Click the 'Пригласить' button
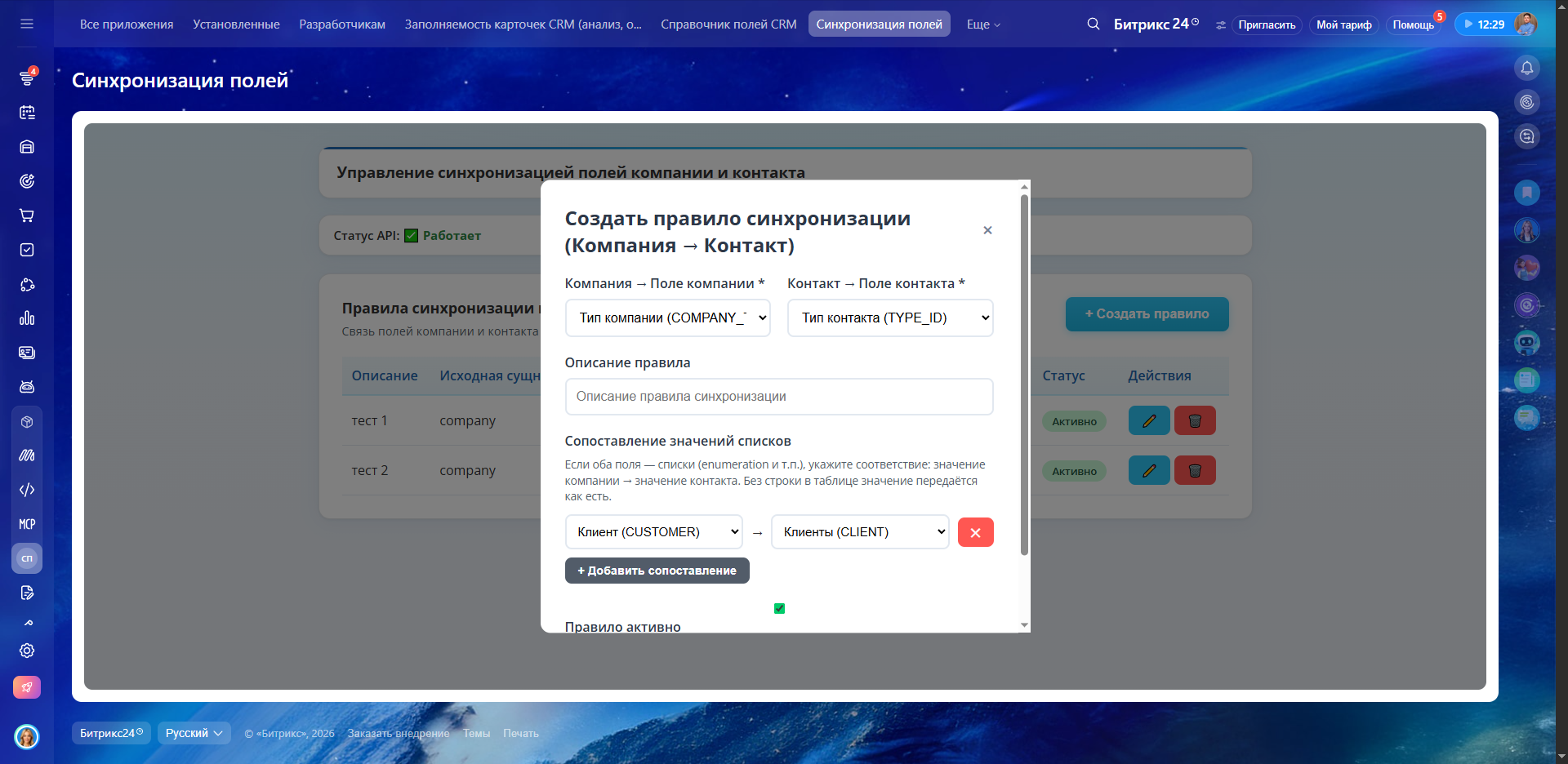The image size is (1568, 764). click(1267, 24)
